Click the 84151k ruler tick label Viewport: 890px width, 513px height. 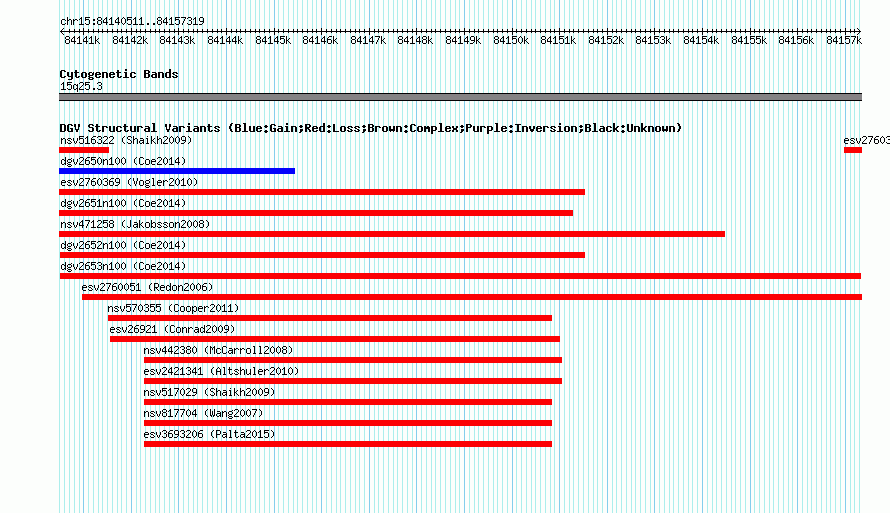point(558,40)
